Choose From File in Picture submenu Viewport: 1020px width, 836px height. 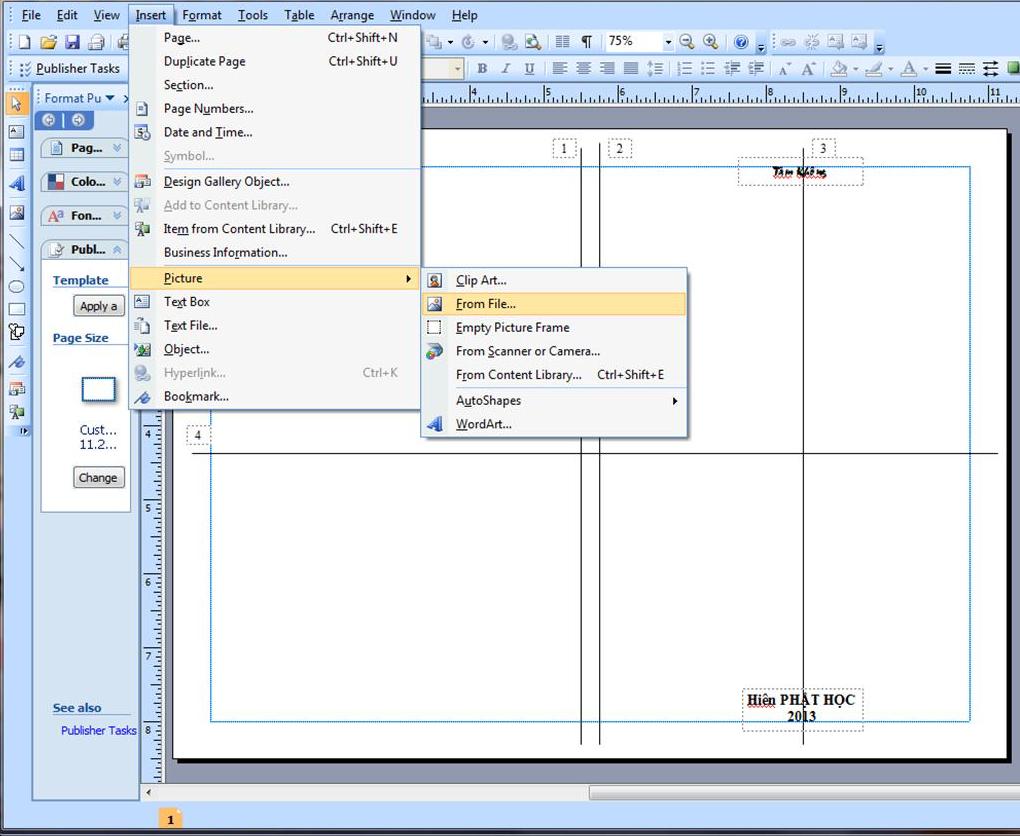coord(554,304)
